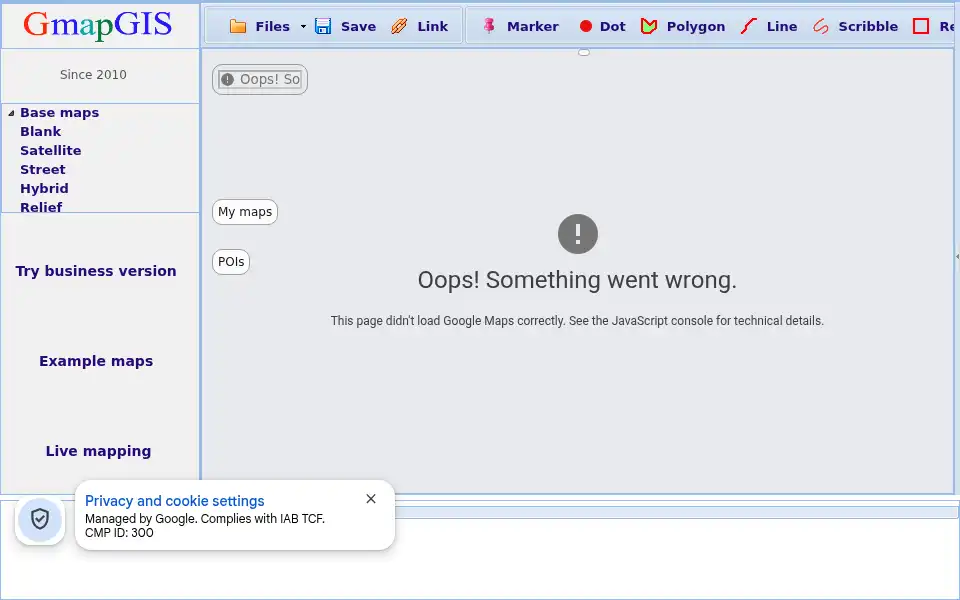Select the Hybrid base map

tap(44, 189)
